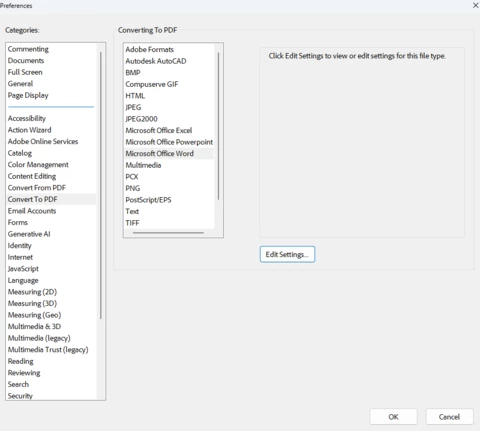Select Adobe Formats file type
The height and width of the screenshot is (431, 480).
pyautogui.click(x=150, y=49)
